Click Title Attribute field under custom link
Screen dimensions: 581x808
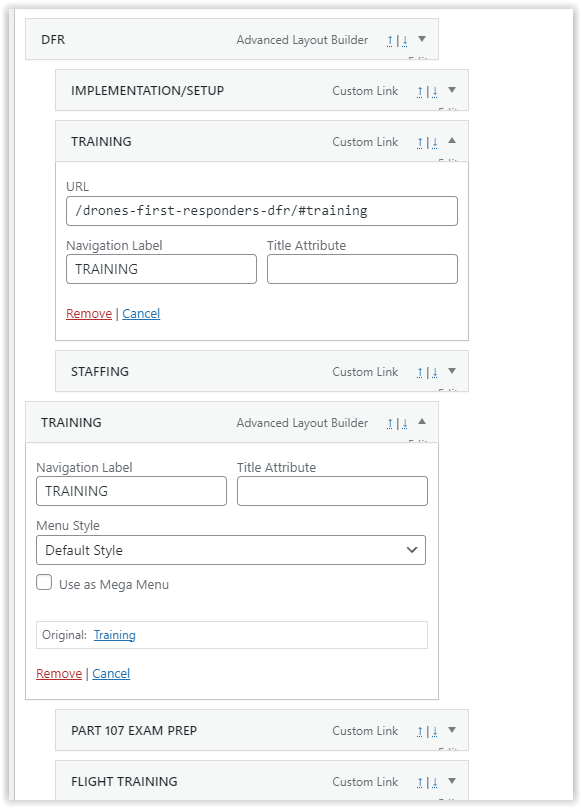362,269
